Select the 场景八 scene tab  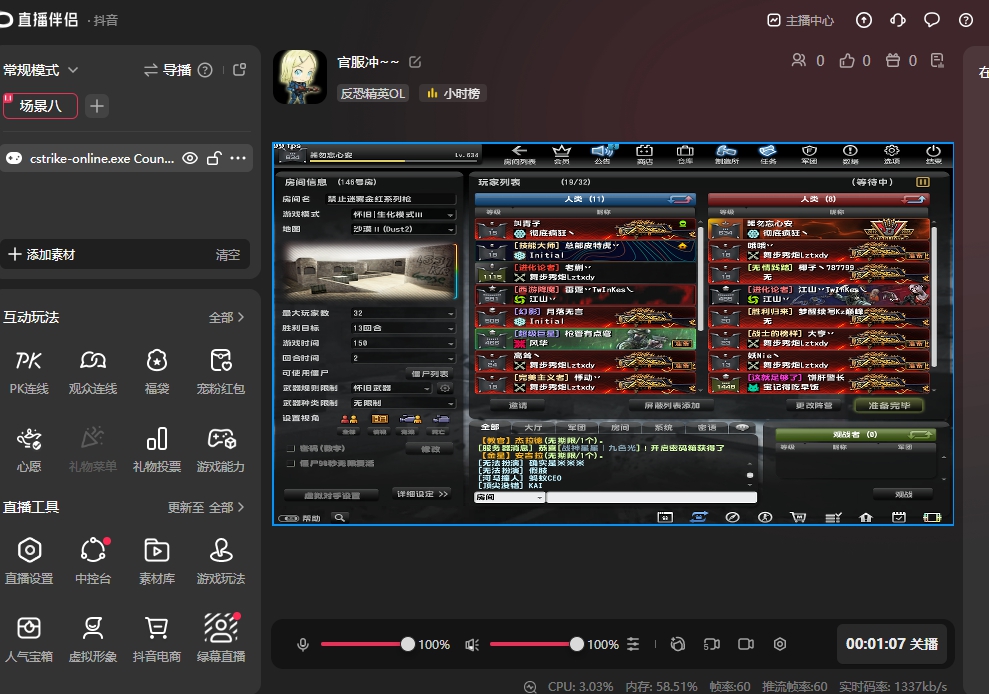40,106
